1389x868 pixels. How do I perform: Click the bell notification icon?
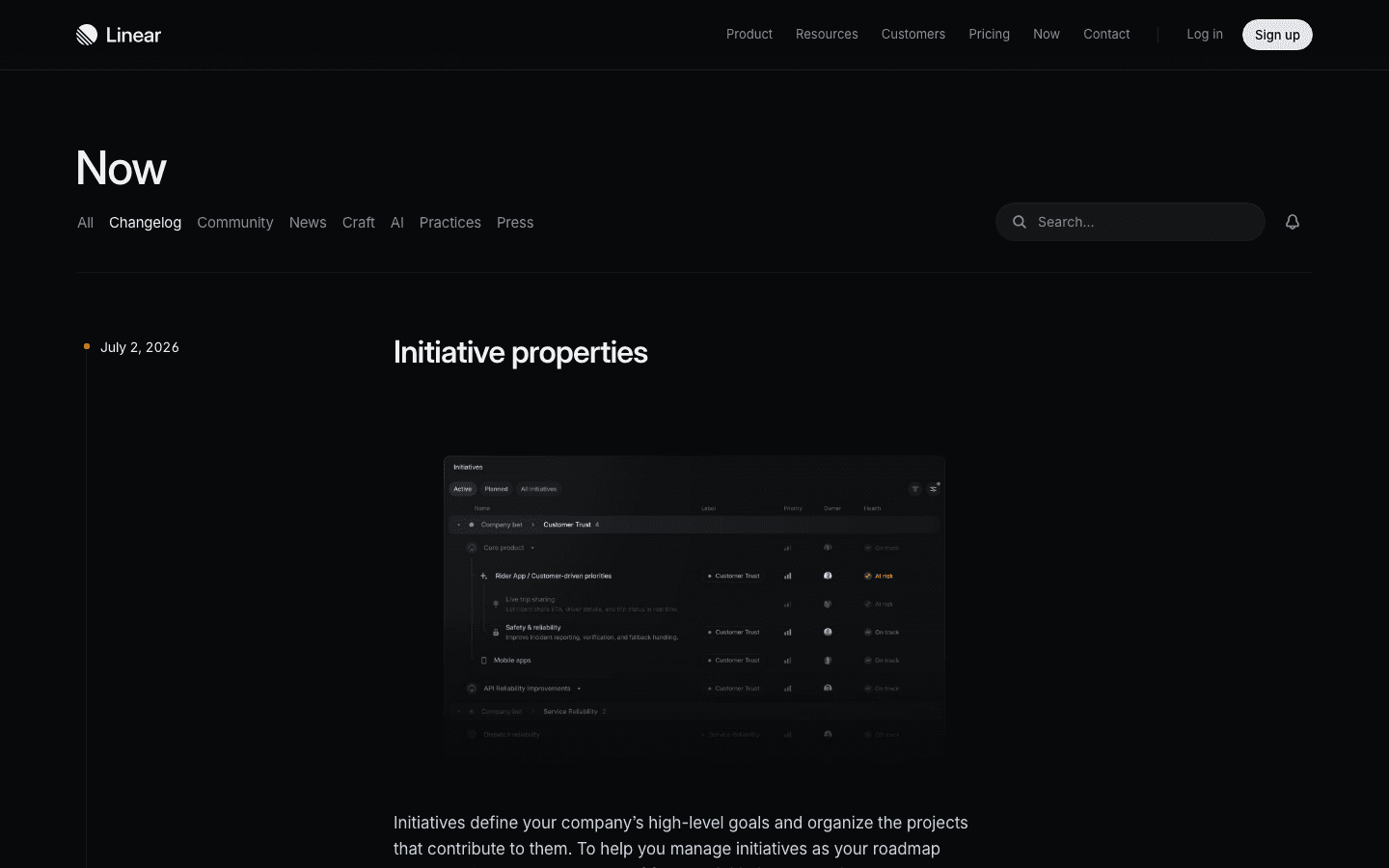pos(1293,222)
